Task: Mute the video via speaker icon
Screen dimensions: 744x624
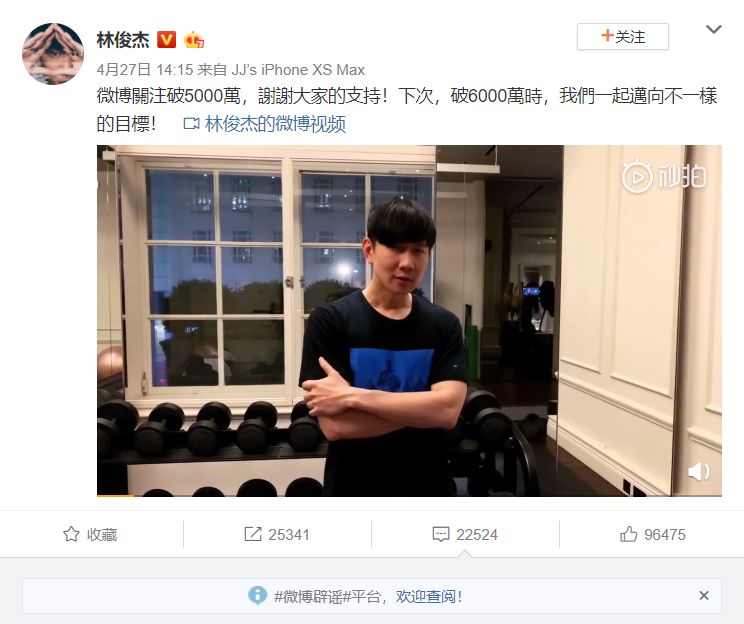Action: coord(698,471)
